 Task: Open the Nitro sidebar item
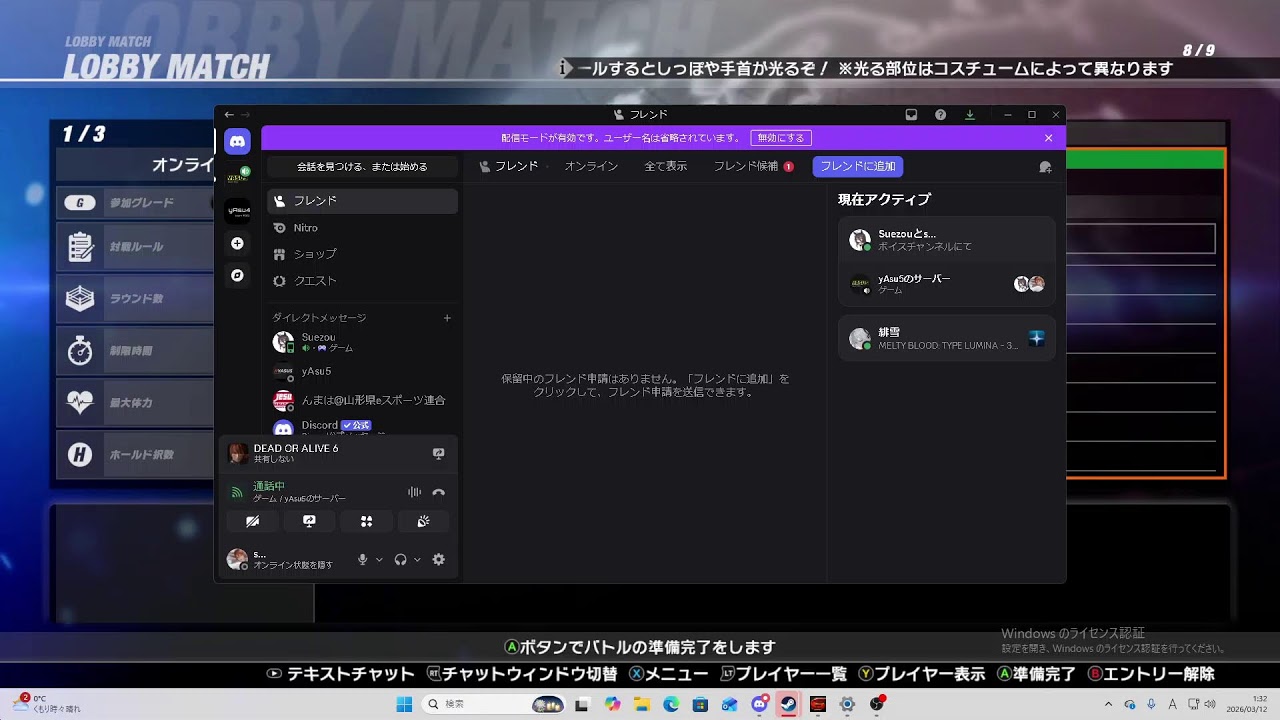[362, 228]
